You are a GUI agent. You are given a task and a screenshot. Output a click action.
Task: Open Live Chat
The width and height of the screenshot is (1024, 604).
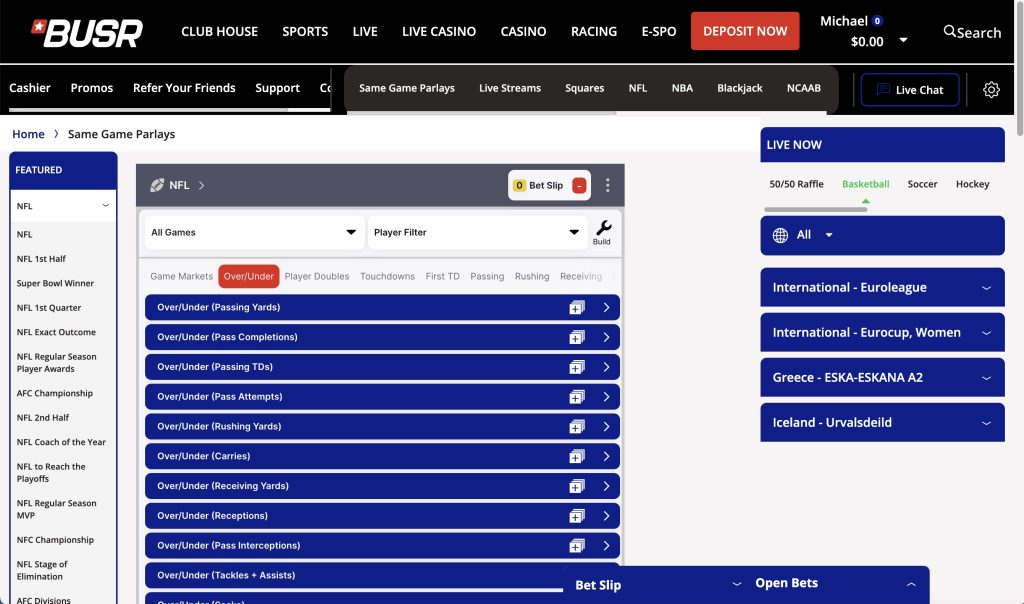pyautogui.click(x=910, y=89)
